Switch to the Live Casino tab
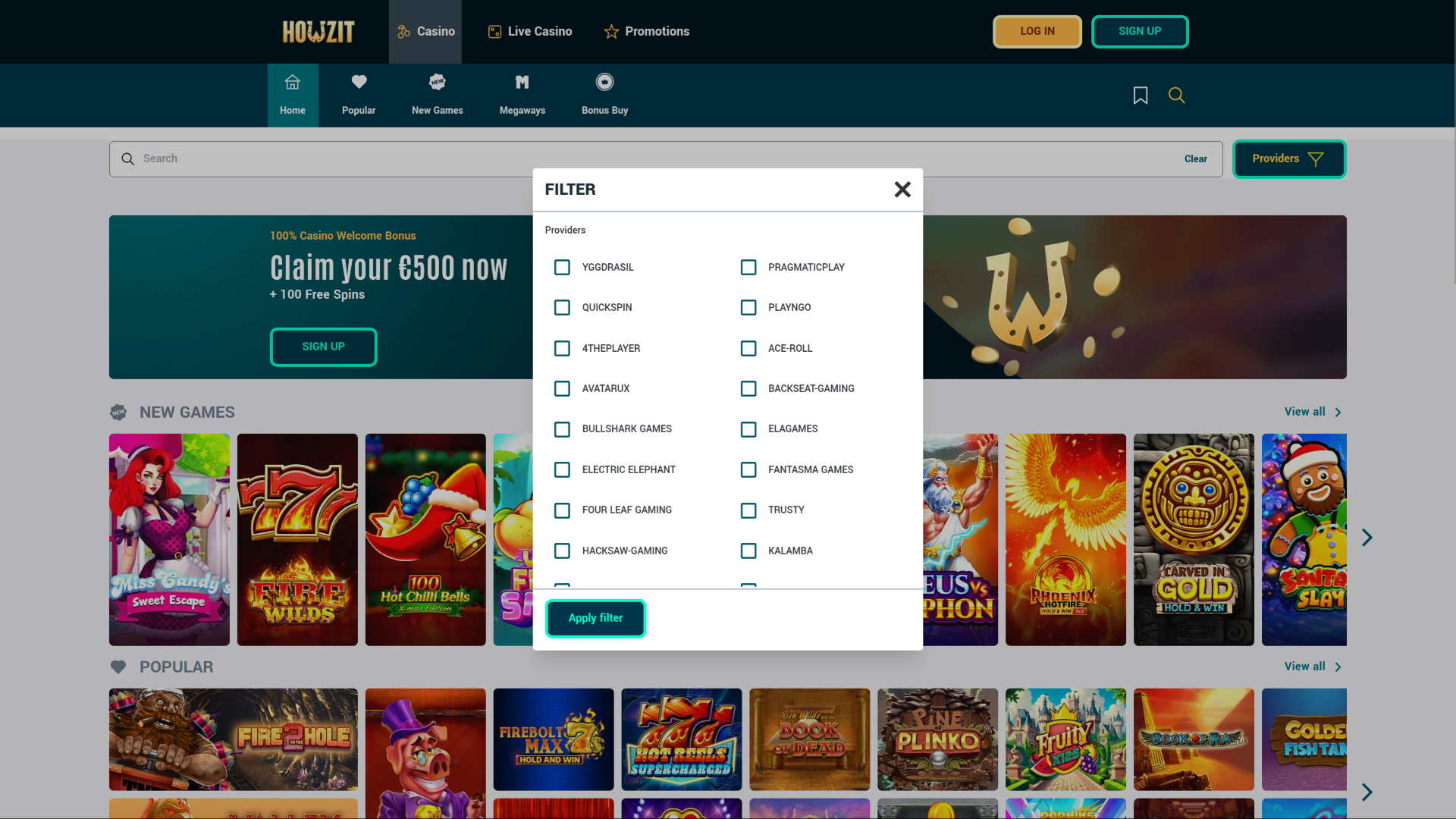 (x=529, y=31)
